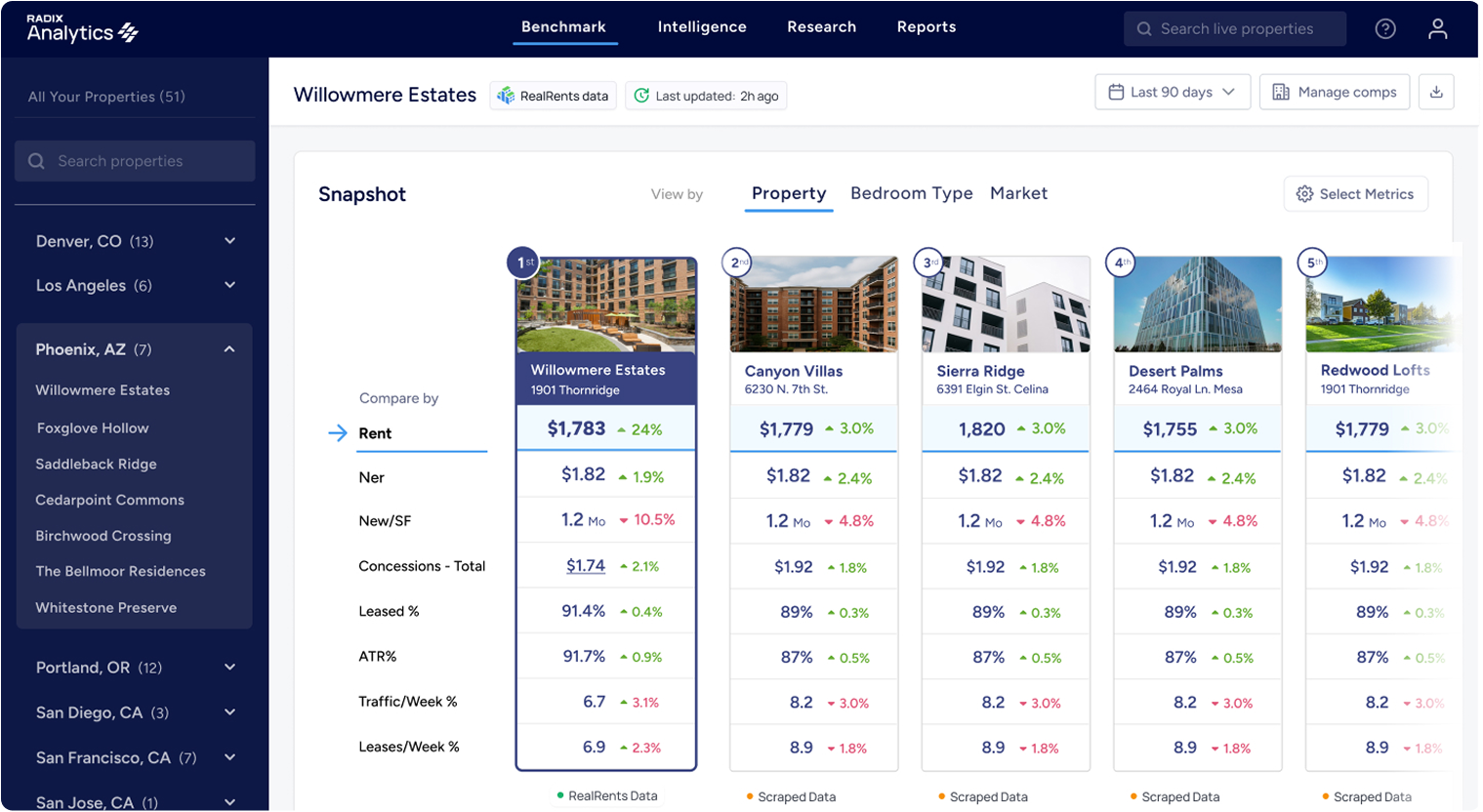Focus the sidebar Search properties field

tap(135, 161)
